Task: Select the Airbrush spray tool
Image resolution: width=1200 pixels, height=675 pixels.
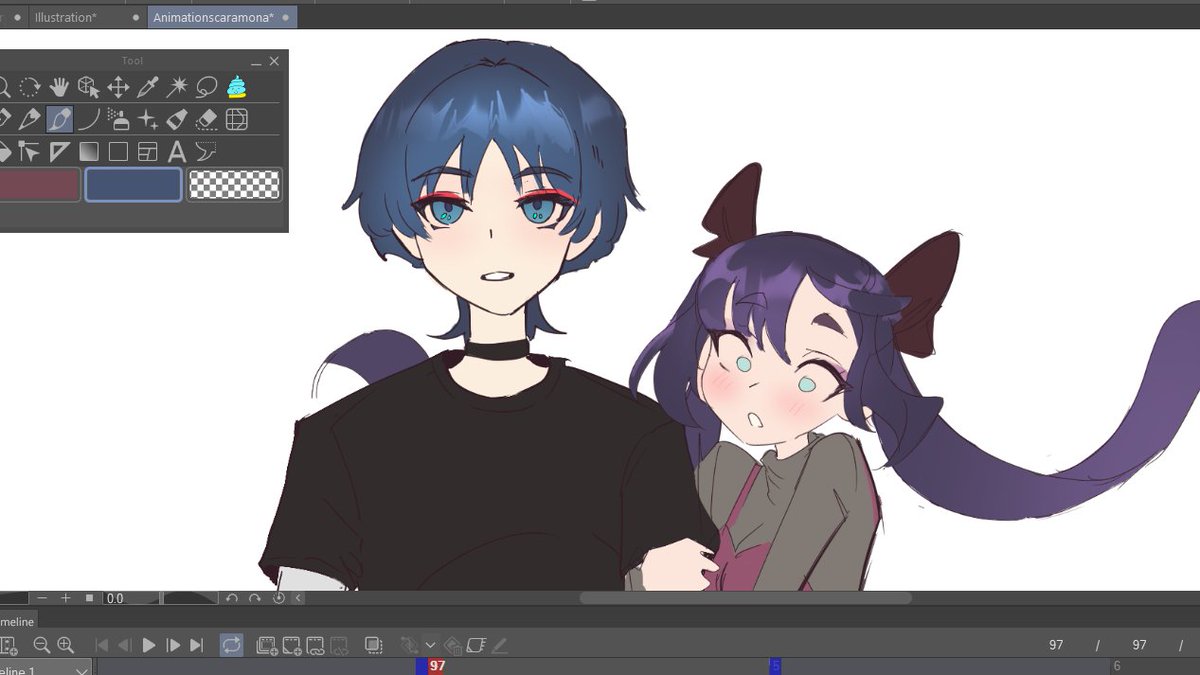Action: coord(118,120)
